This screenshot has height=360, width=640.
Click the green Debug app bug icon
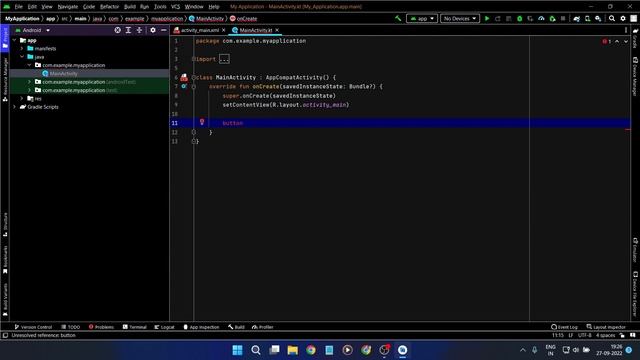tap(519, 18)
